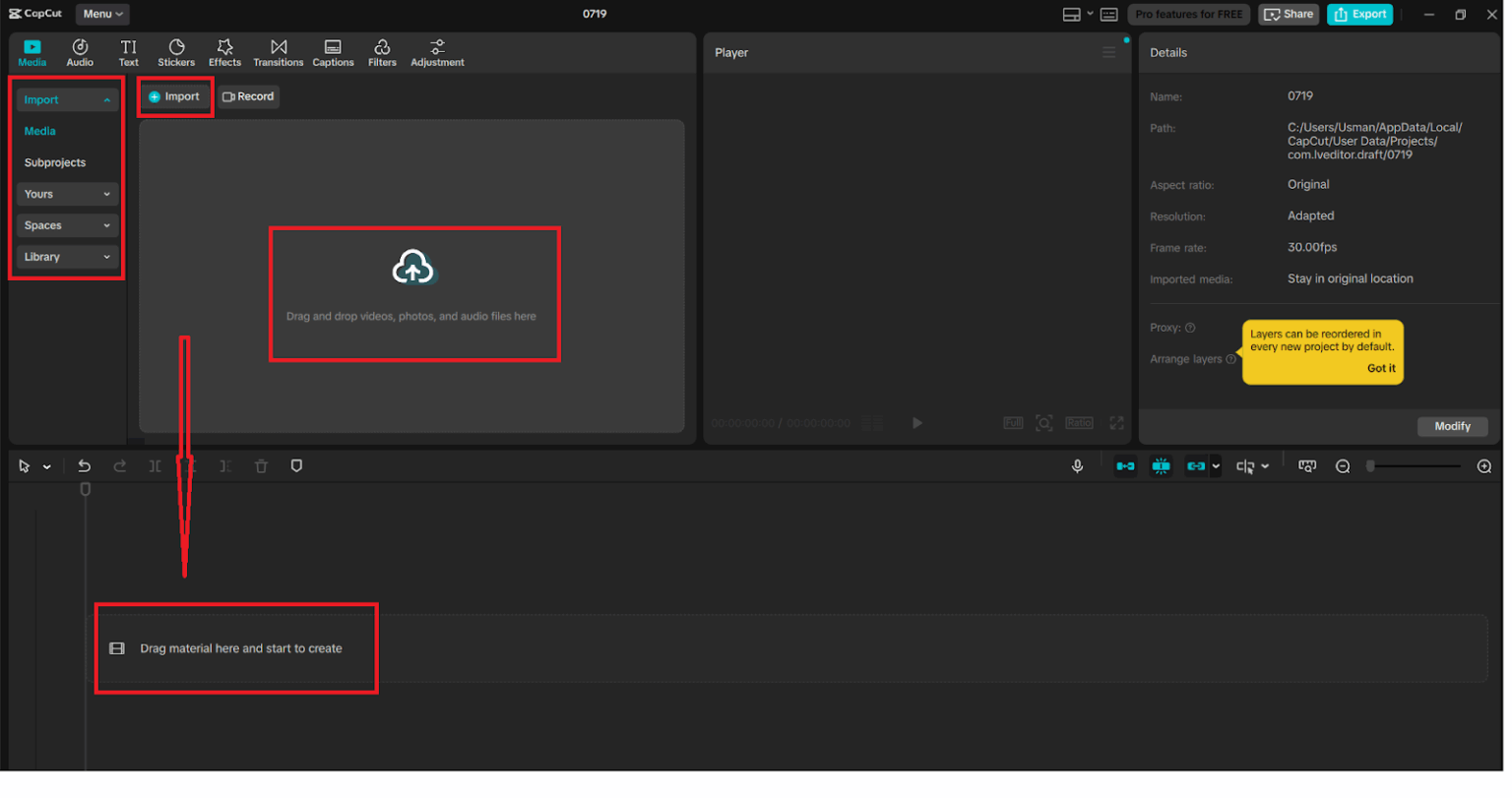
Task: Switch to the Text panel
Action: click(x=128, y=51)
